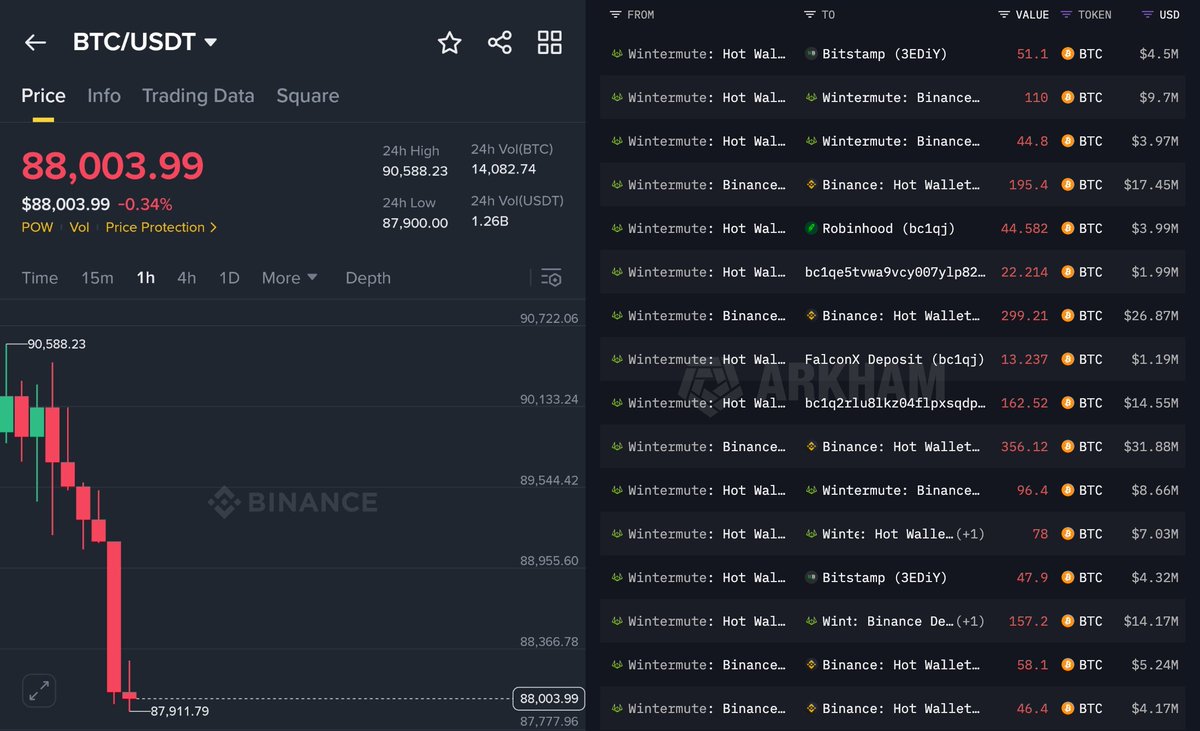
Task: Click the Bitstamp icon in the 51.1 BTC row
Action: tap(811, 54)
